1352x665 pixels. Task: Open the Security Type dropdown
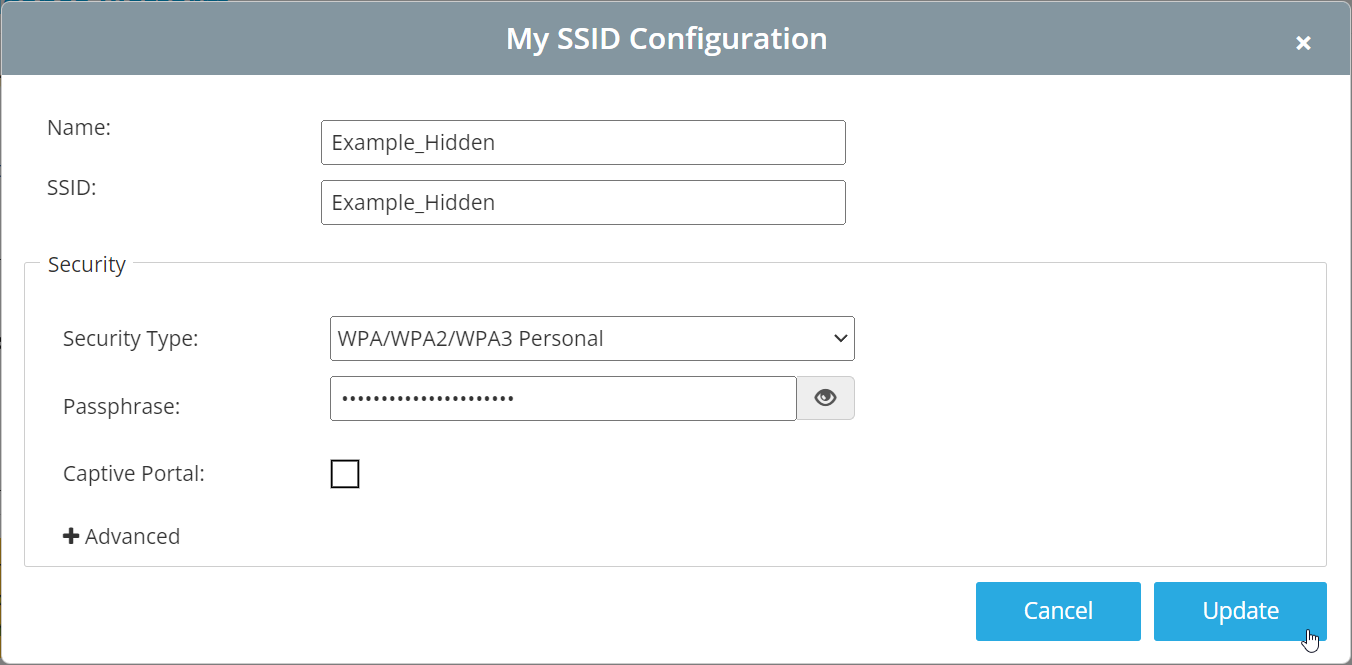click(x=592, y=338)
